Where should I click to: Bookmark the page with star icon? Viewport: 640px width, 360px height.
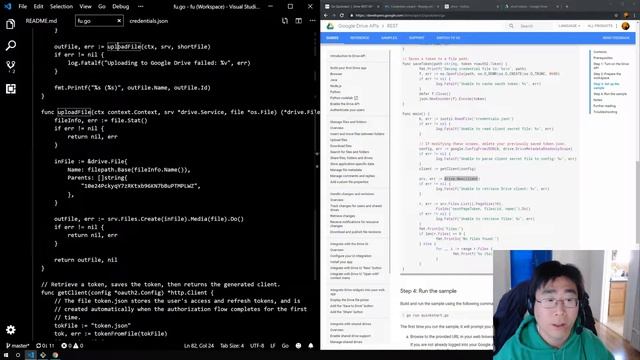(616, 16)
